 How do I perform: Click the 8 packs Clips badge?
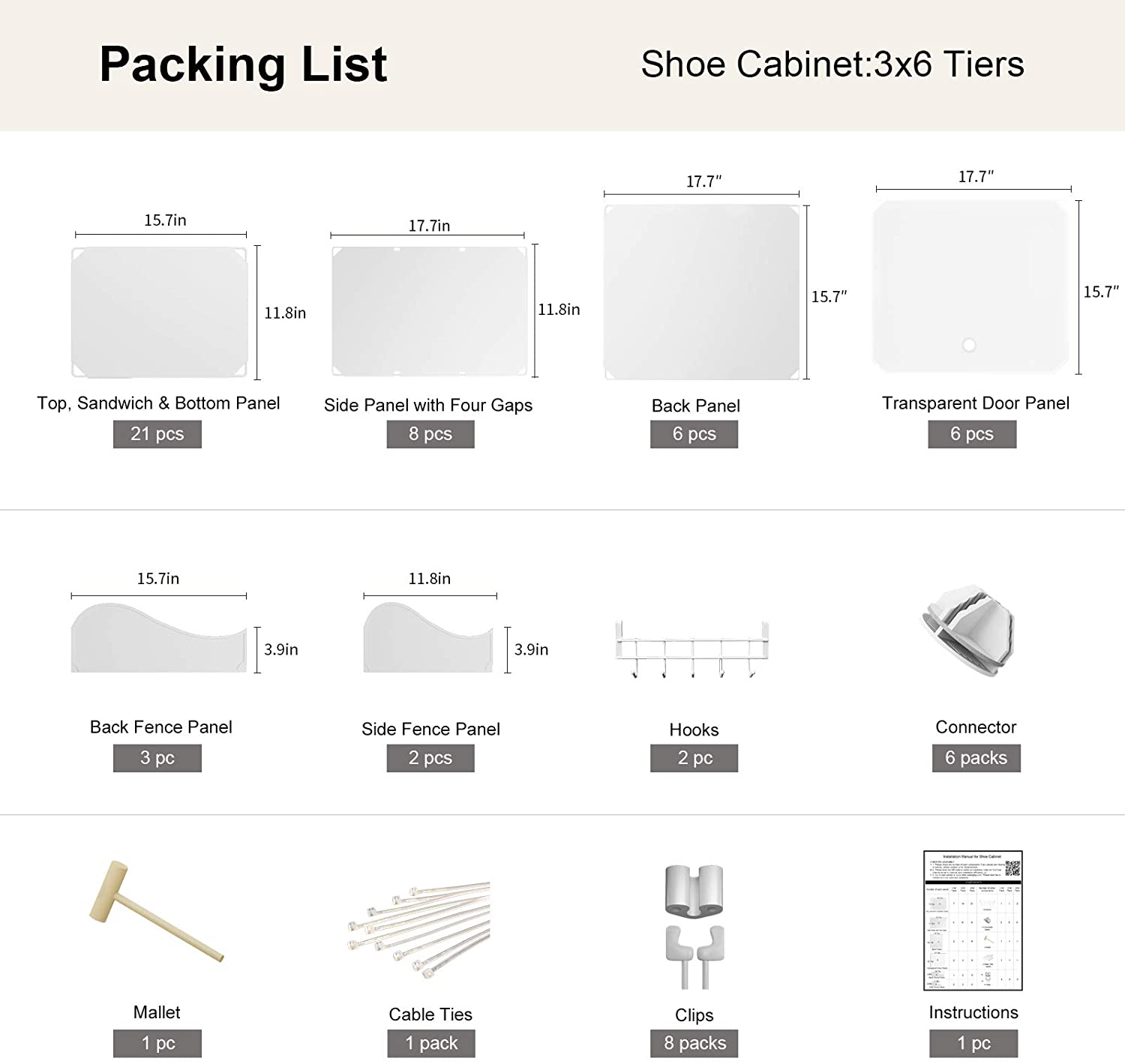(x=694, y=1043)
